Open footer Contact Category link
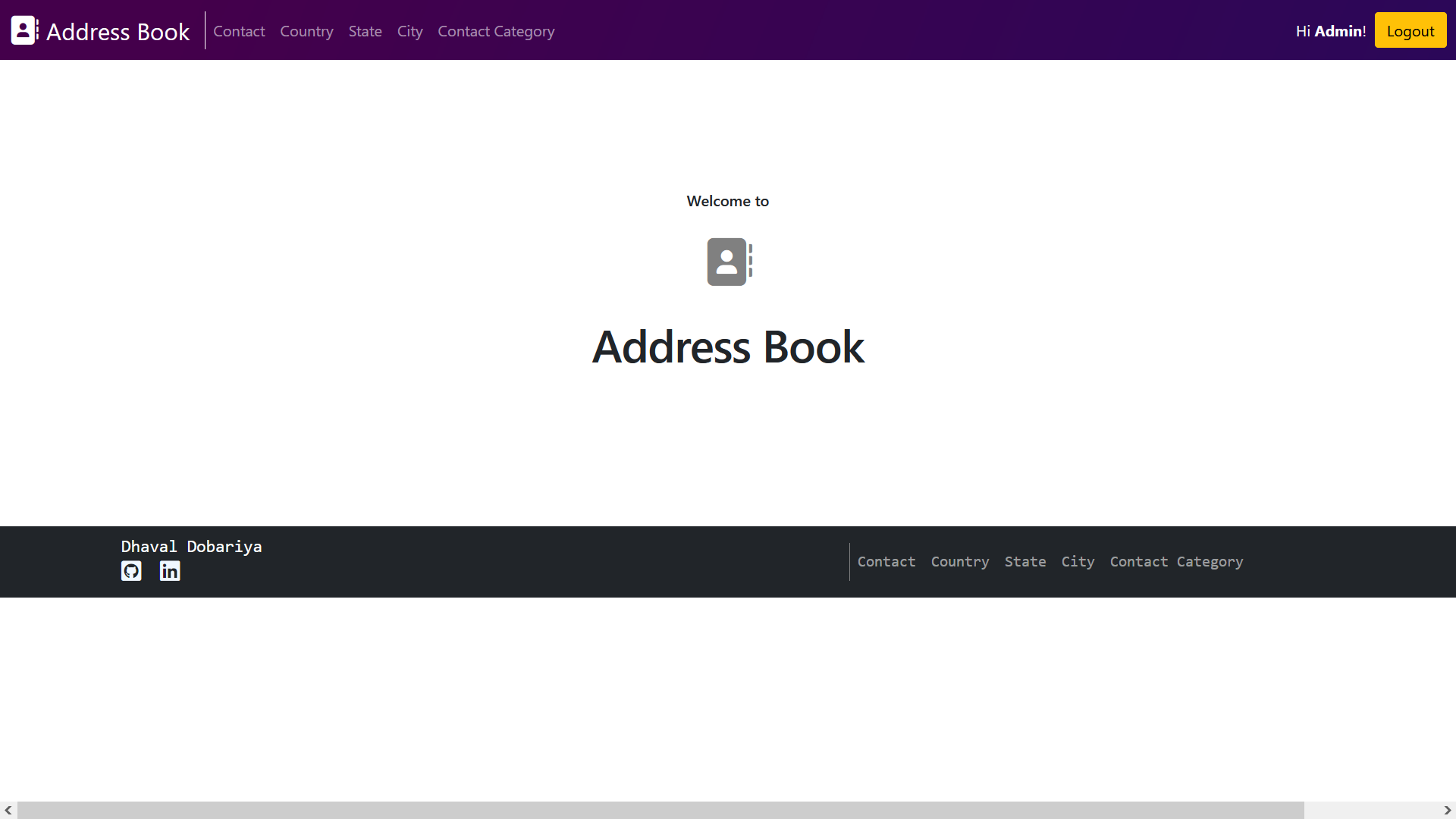 (x=1176, y=562)
